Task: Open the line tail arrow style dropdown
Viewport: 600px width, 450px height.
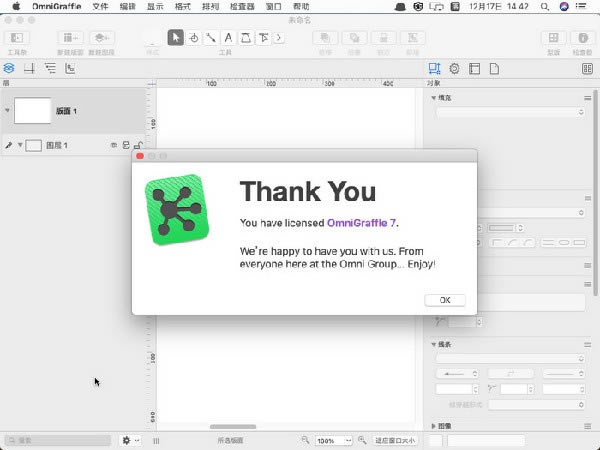Action: (457, 373)
